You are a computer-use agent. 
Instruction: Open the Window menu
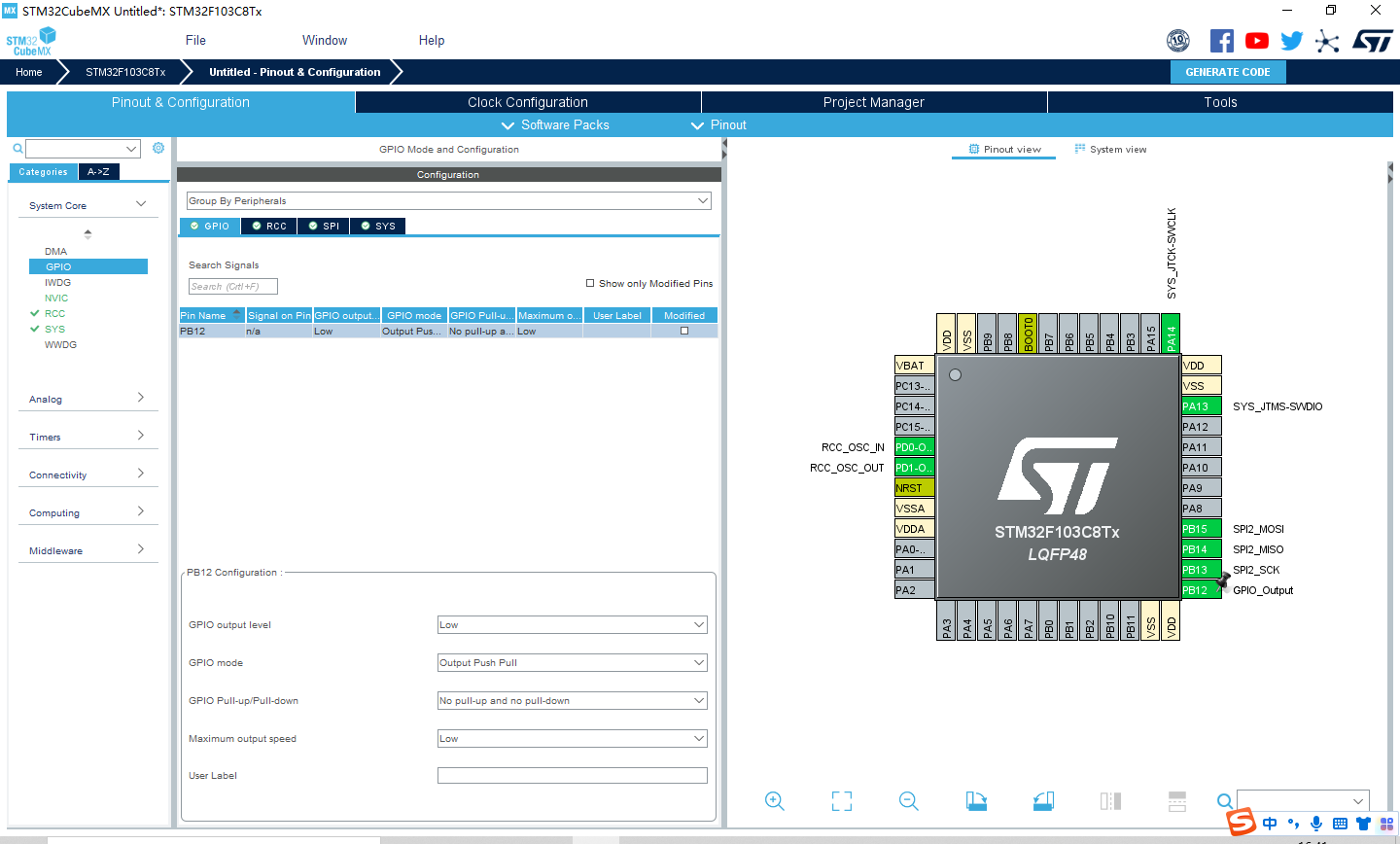(x=324, y=40)
